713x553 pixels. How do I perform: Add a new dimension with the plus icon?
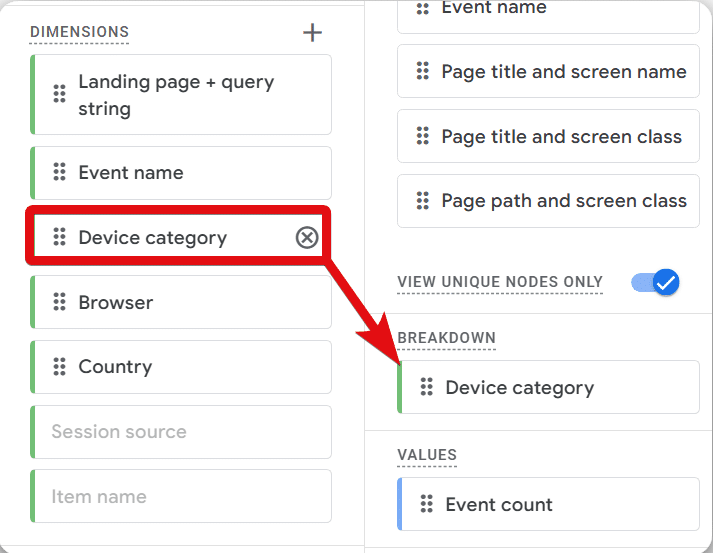pyautogui.click(x=312, y=33)
